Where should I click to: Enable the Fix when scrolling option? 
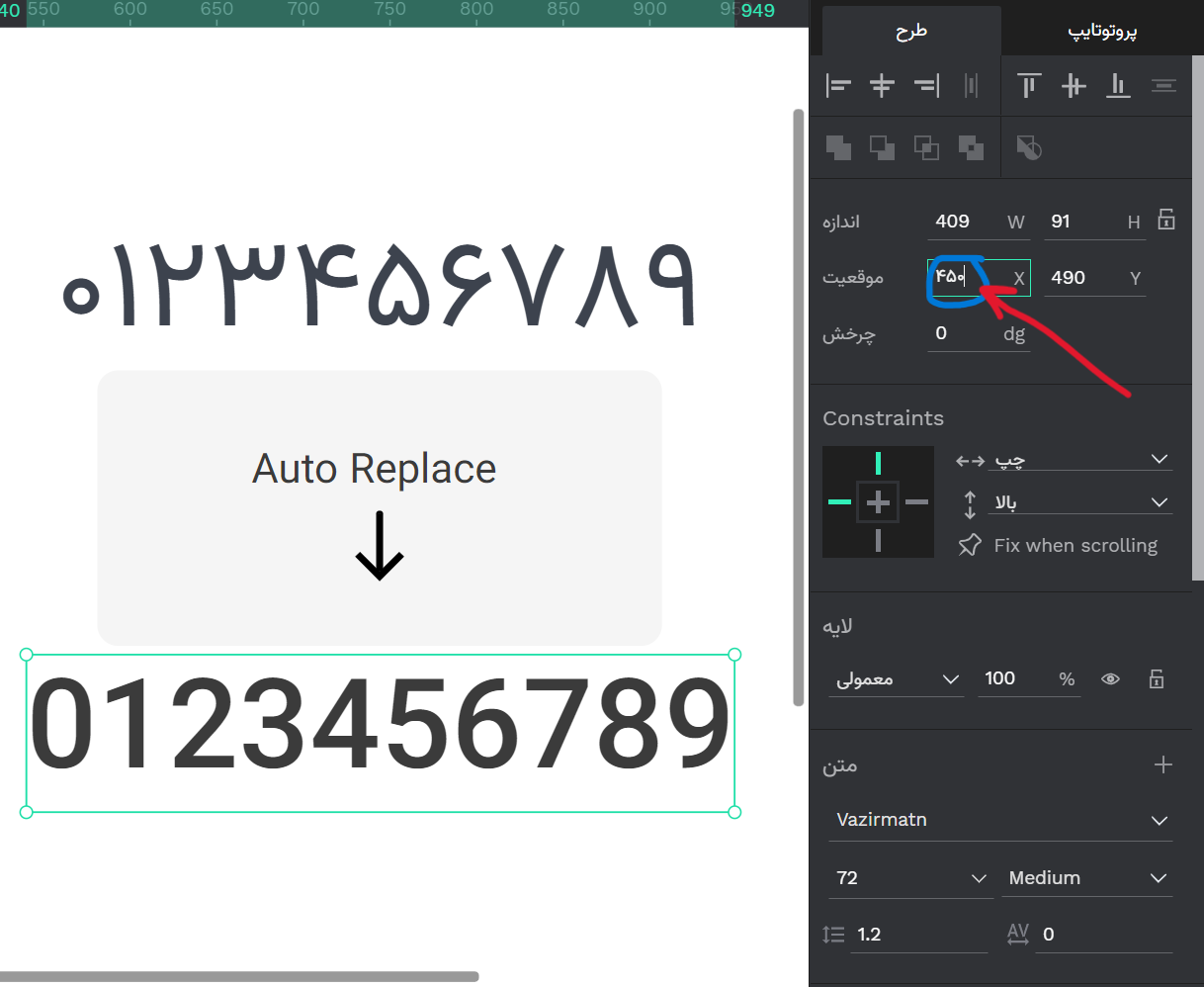tap(1058, 545)
